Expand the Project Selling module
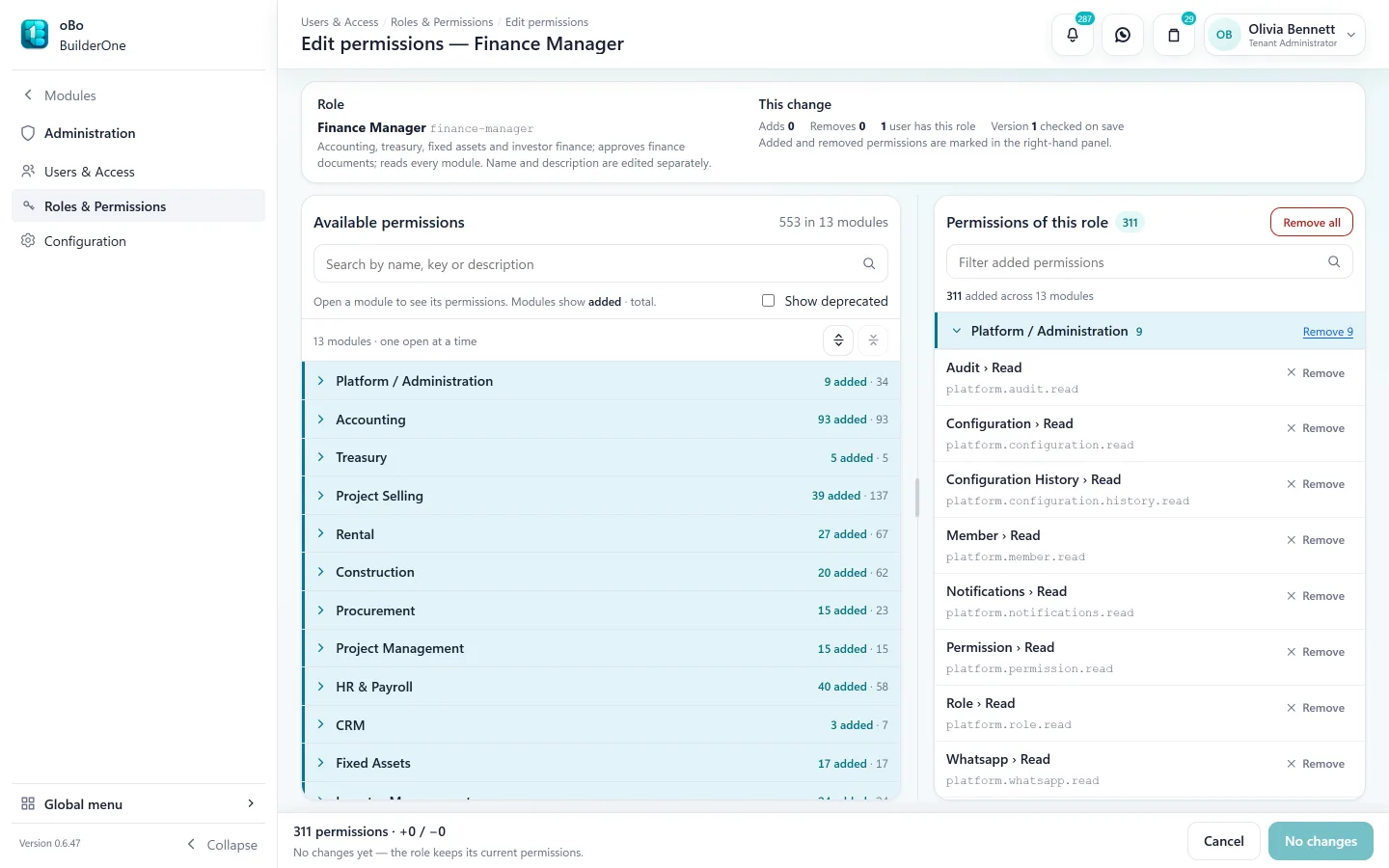 (602, 496)
